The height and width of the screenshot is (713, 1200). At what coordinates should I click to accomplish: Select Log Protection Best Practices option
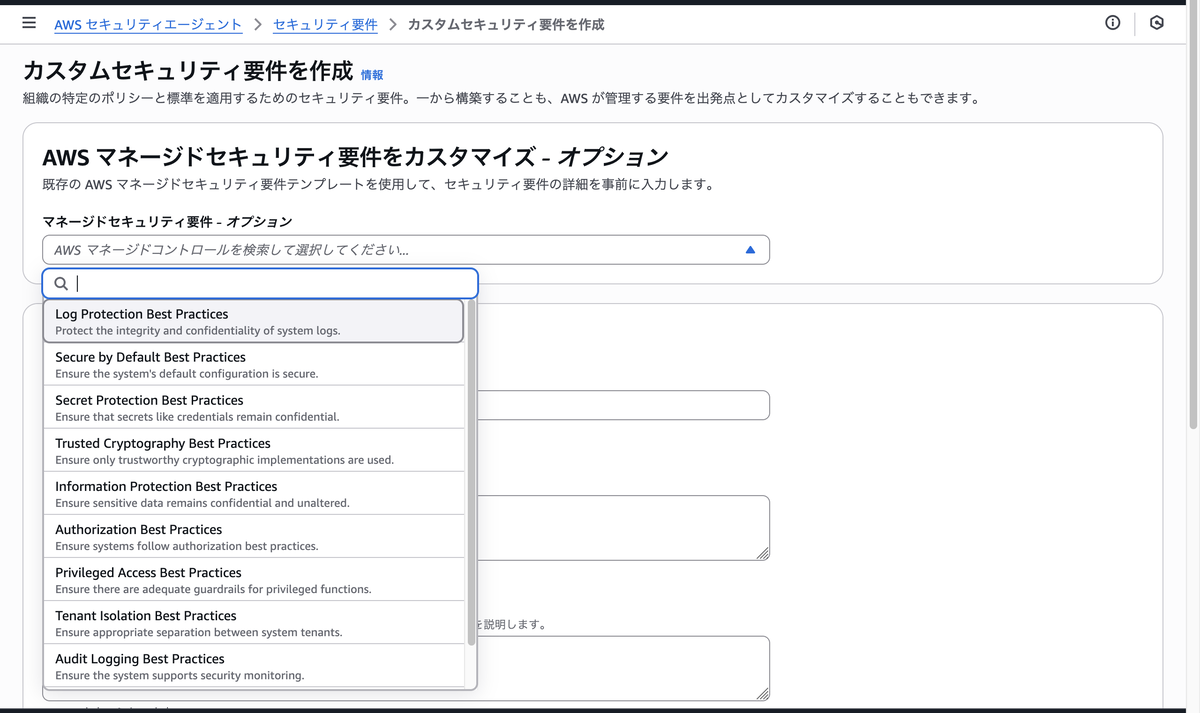[x=253, y=322]
